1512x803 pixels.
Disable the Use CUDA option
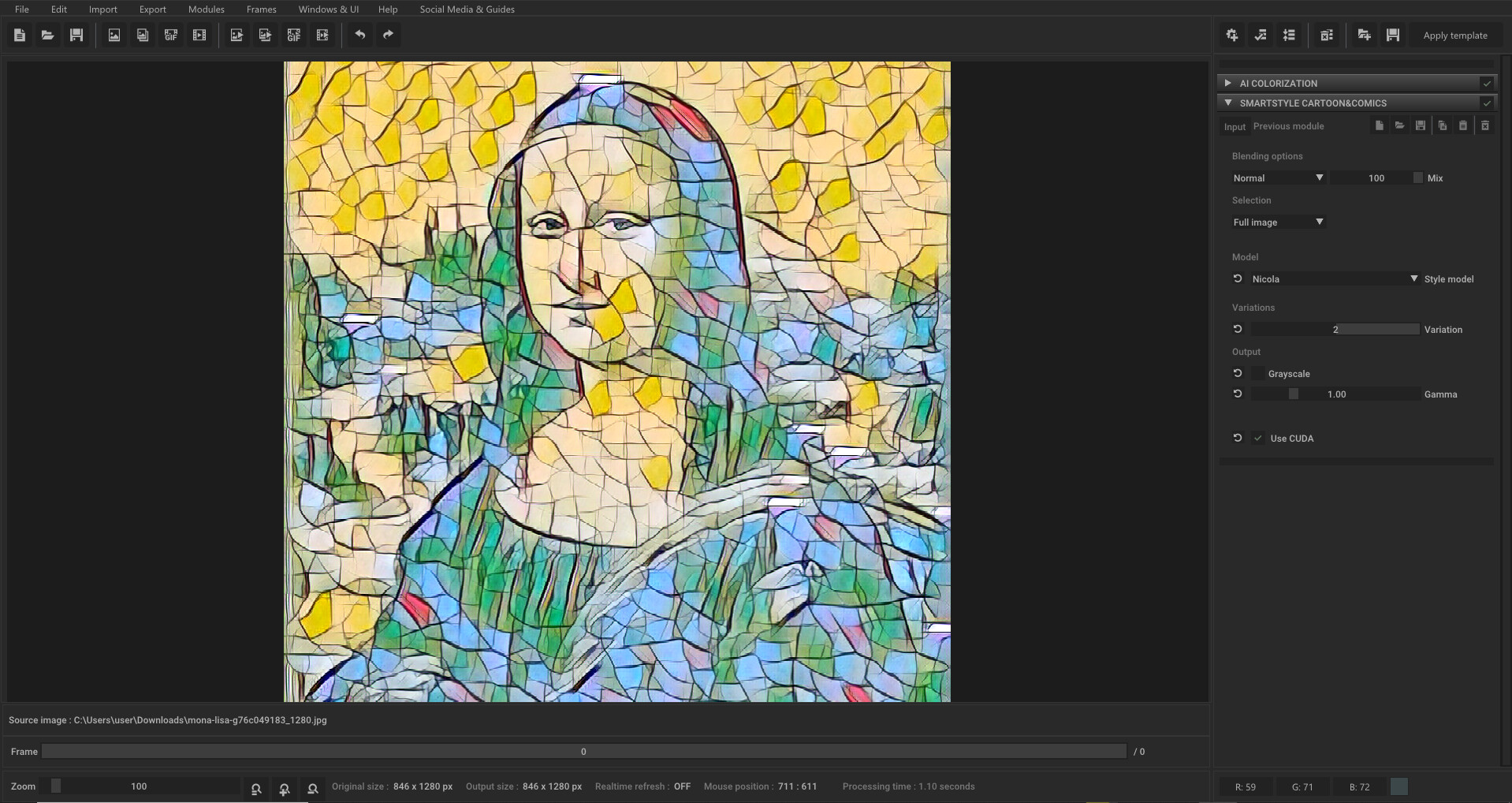point(1258,438)
